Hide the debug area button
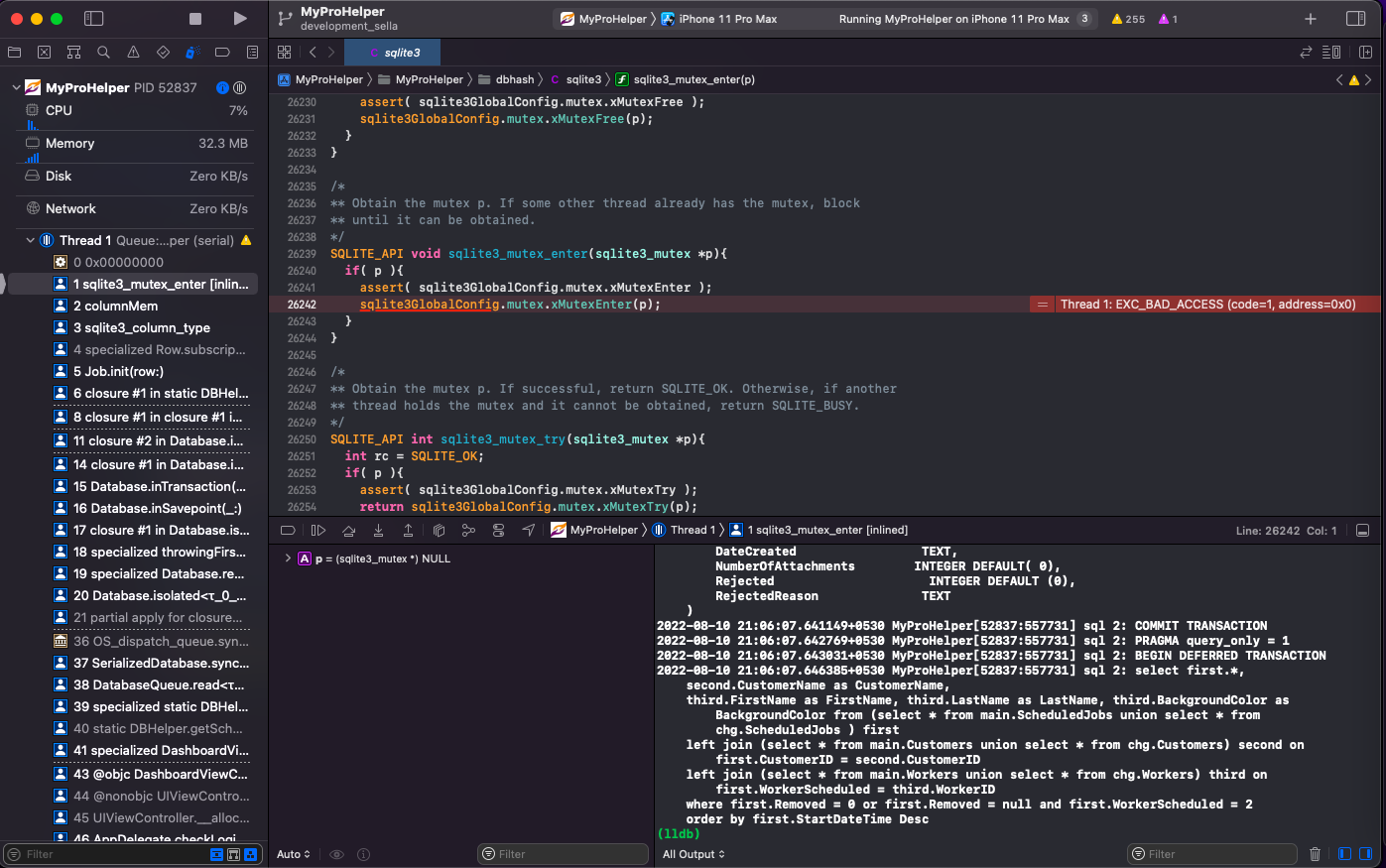 click(x=1363, y=531)
